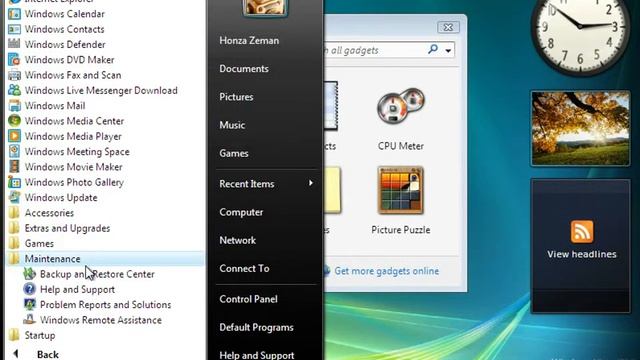Launch Windows Defender icon
640x360 pixels.
[14, 44]
